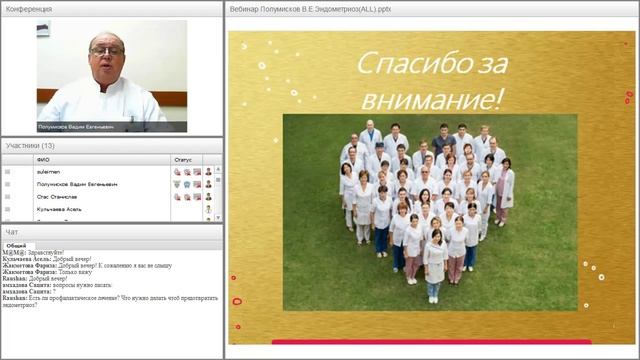This screenshot has height=360, width=640.
Task: Click the user avatar icon in Кульчаева Асель's row
Action: pos(208,209)
